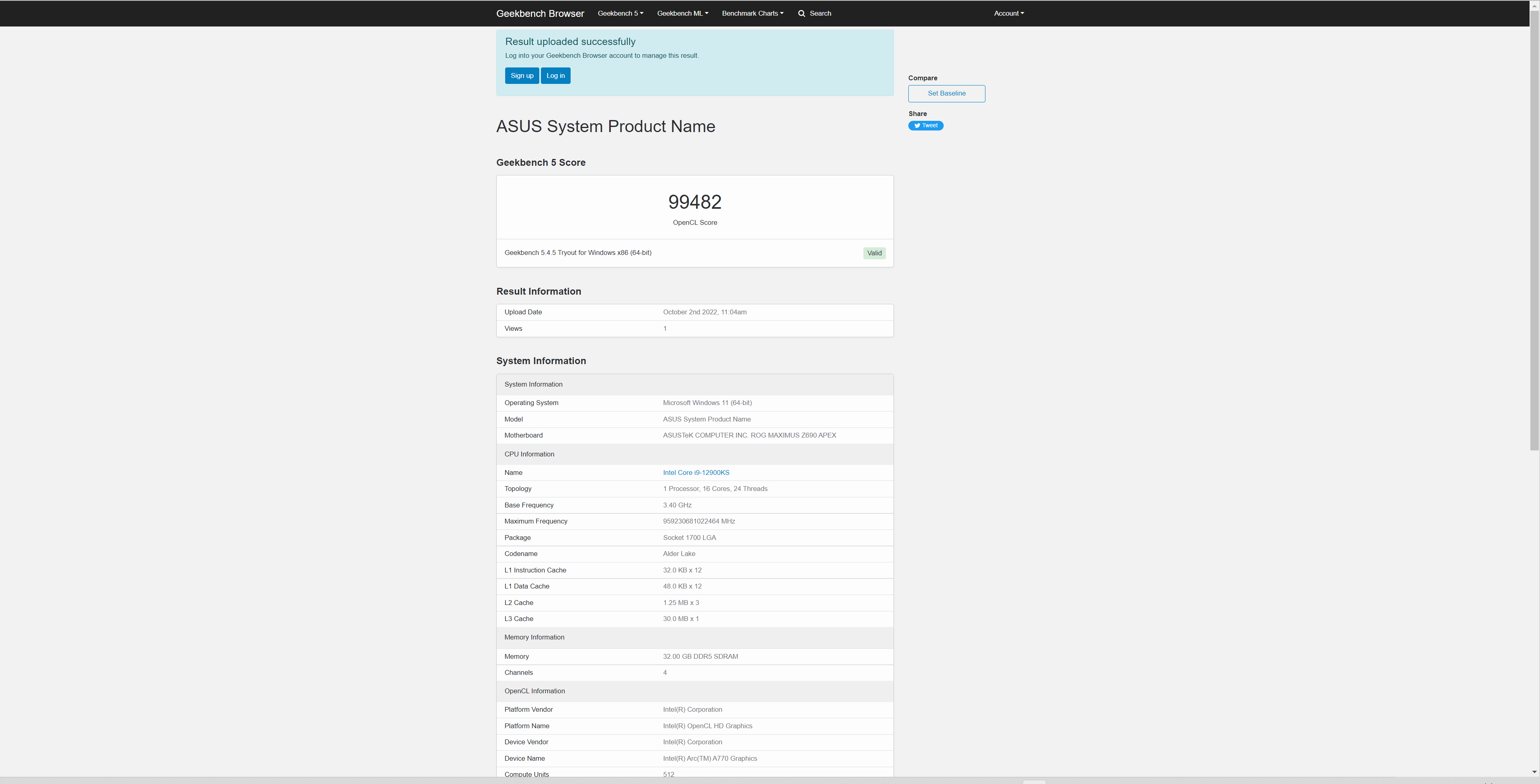Click the Set Baseline button
Image resolution: width=1540 pixels, height=784 pixels.
coord(946,93)
